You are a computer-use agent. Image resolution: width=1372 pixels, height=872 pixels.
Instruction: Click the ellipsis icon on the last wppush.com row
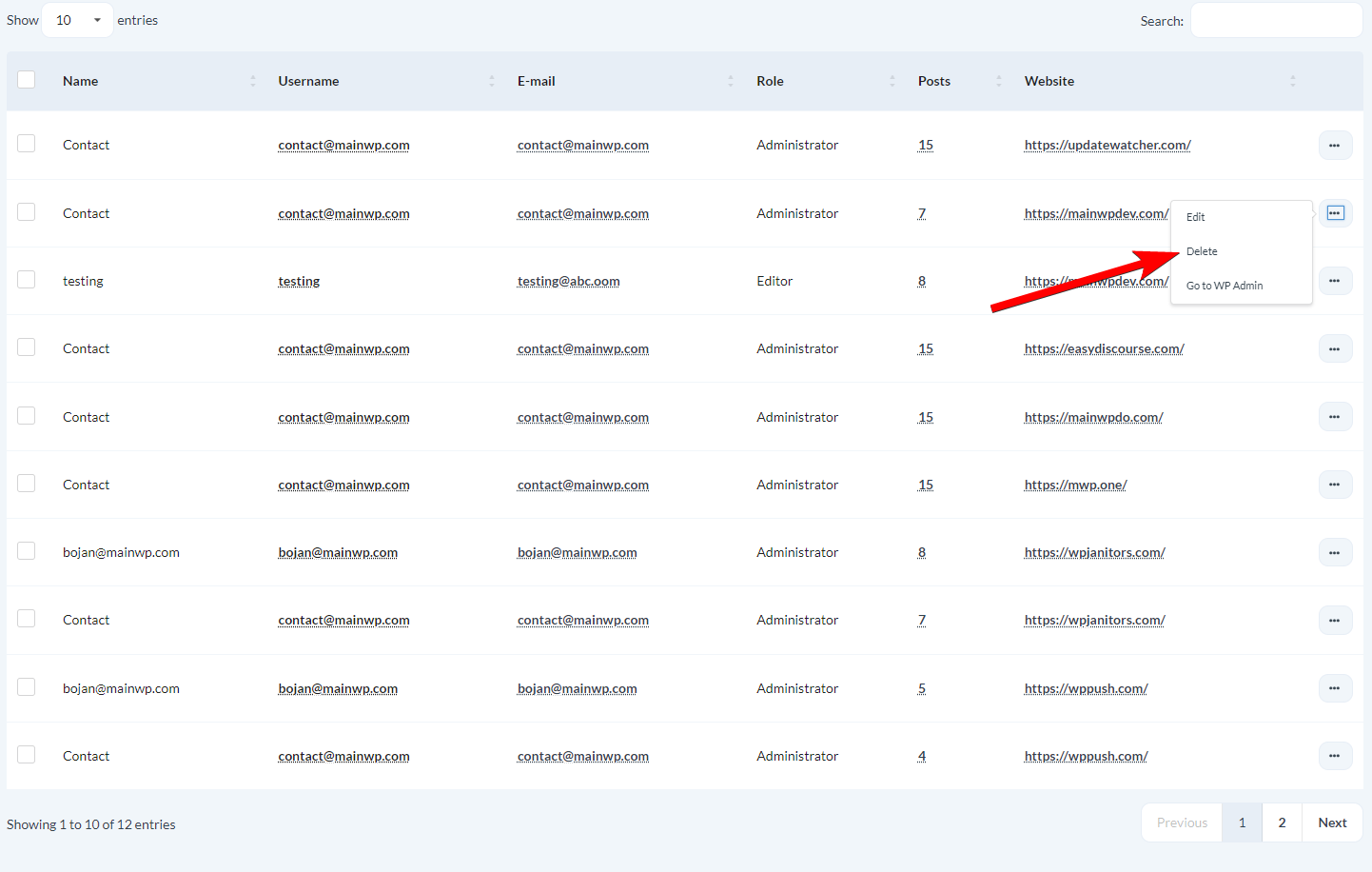click(1335, 755)
